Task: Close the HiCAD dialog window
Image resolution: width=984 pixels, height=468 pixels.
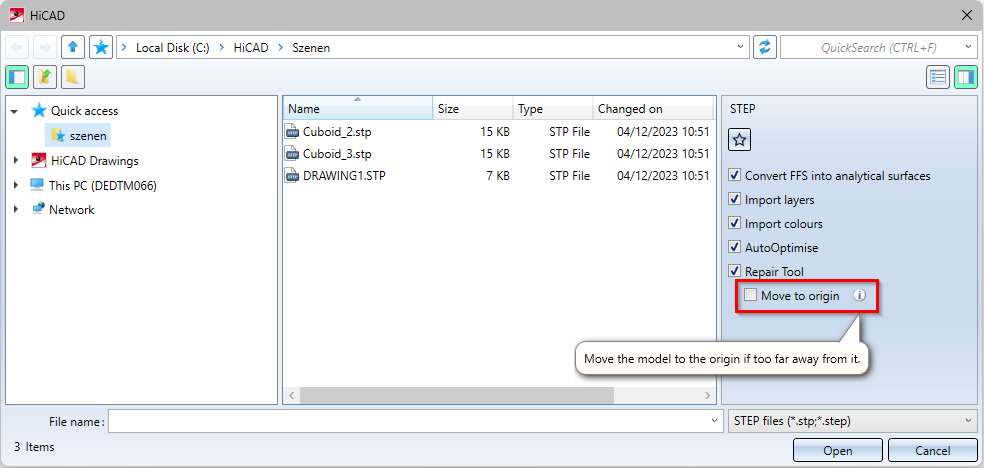Action: (967, 15)
